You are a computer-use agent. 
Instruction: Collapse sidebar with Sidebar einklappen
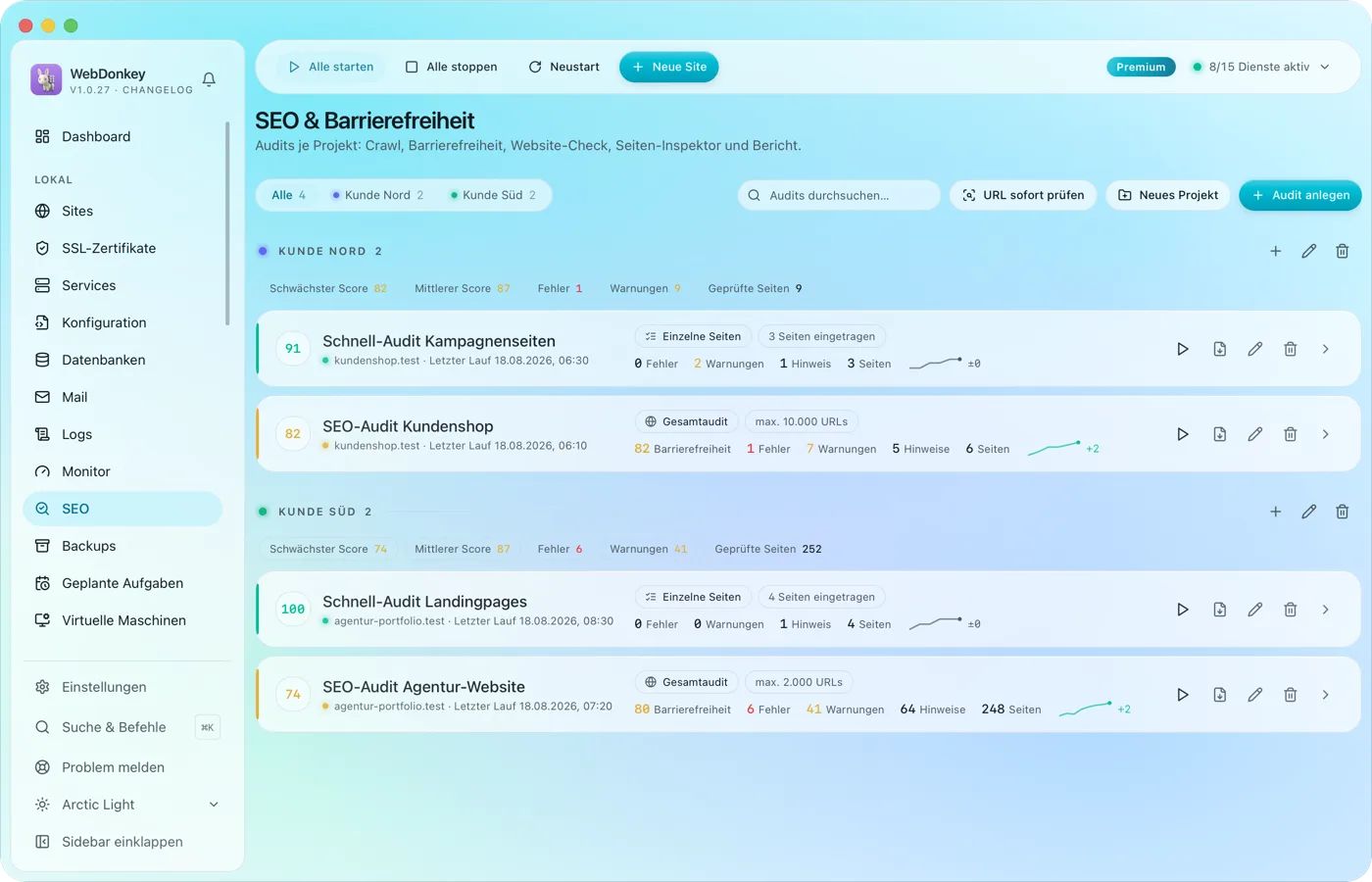pos(122,842)
